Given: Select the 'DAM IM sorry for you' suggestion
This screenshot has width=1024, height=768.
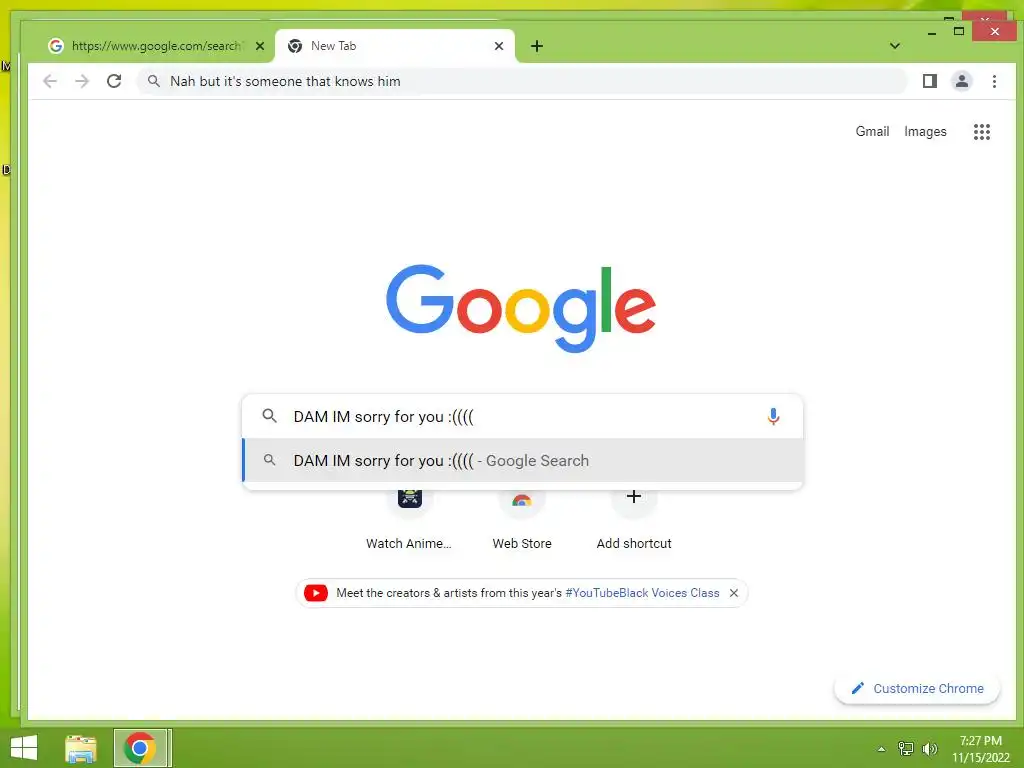Looking at the screenshot, I should 522,460.
